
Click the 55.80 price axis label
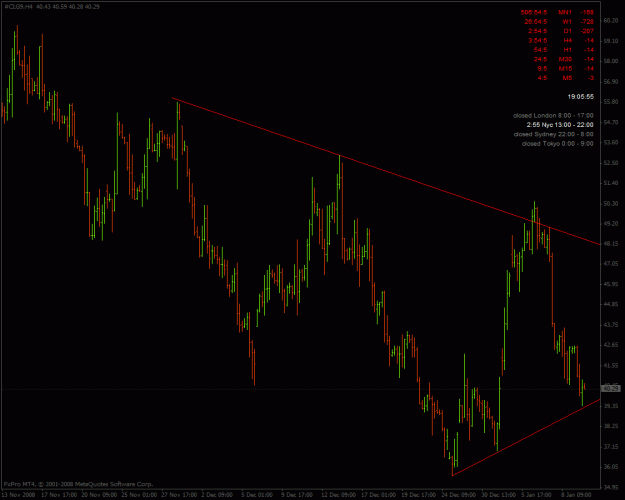point(611,102)
